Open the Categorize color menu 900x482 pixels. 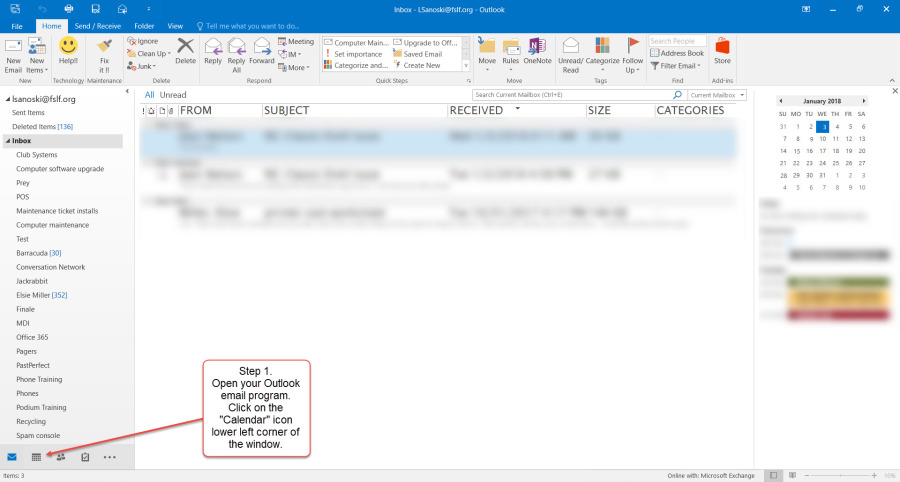[x=602, y=56]
